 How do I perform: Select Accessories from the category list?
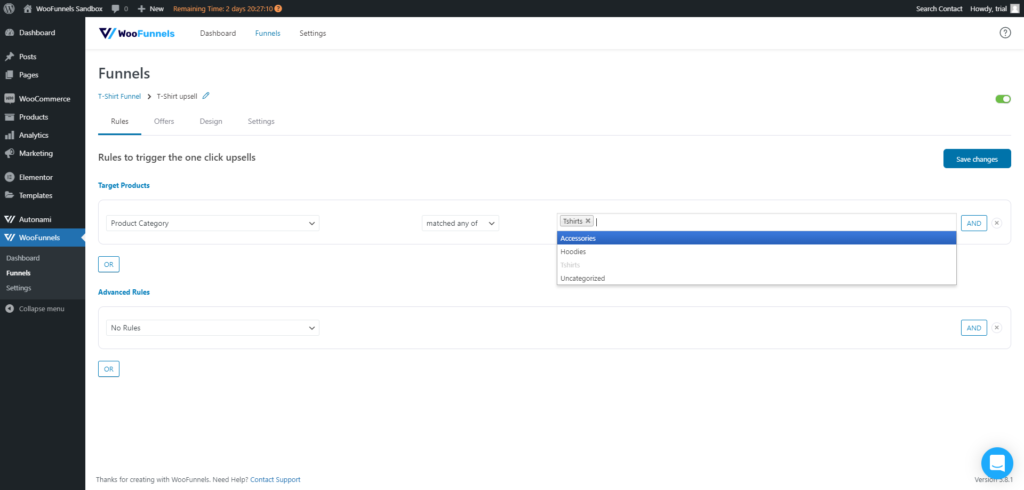pos(756,238)
